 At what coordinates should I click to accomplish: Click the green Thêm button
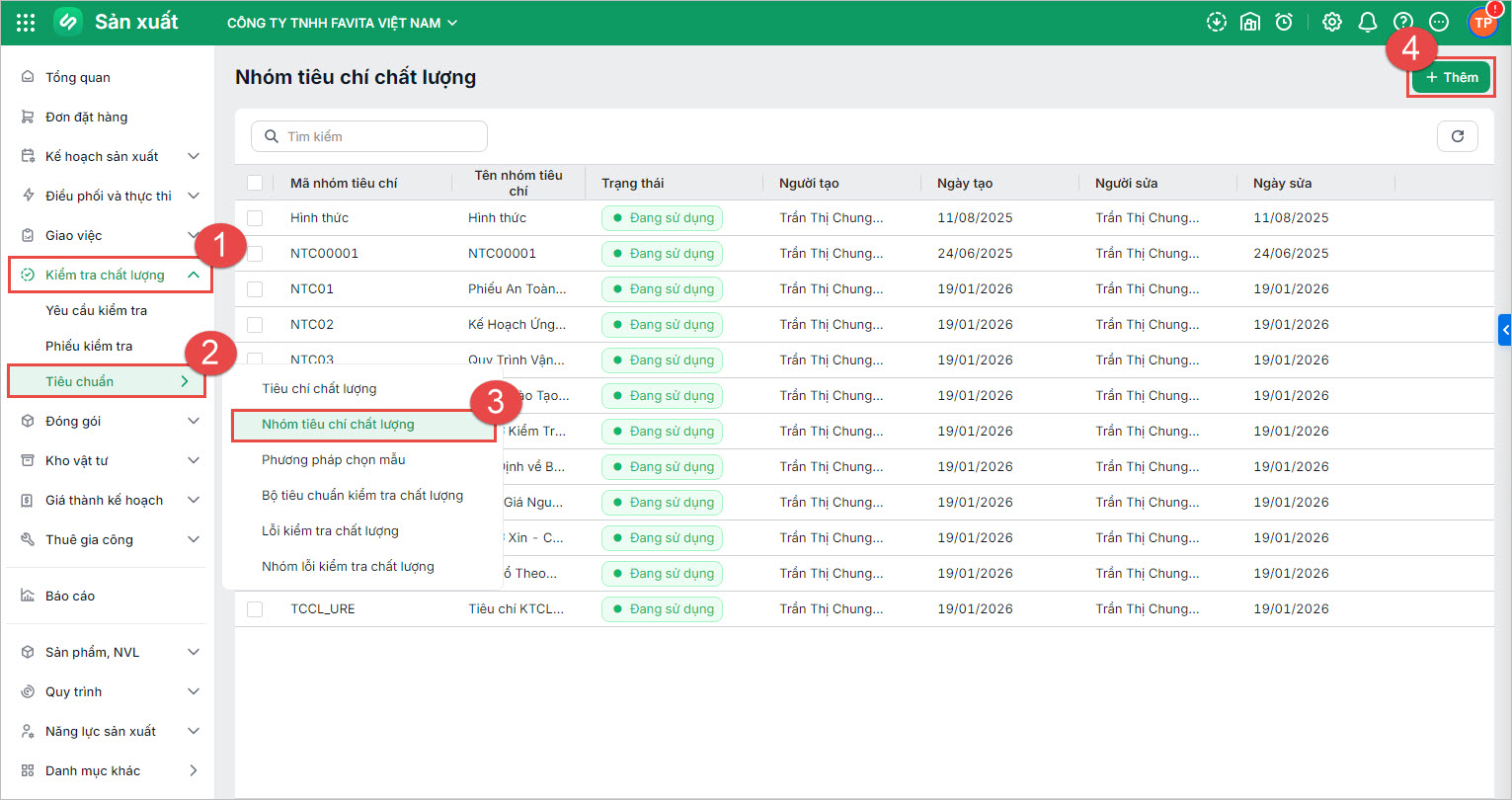point(1451,77)
